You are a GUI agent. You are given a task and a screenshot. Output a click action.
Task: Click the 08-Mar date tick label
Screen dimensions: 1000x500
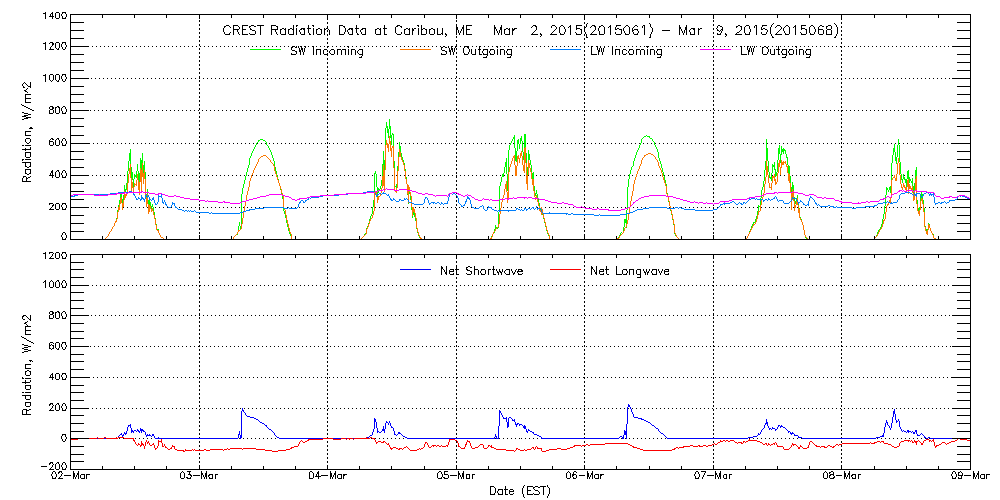tap(841, 477)
